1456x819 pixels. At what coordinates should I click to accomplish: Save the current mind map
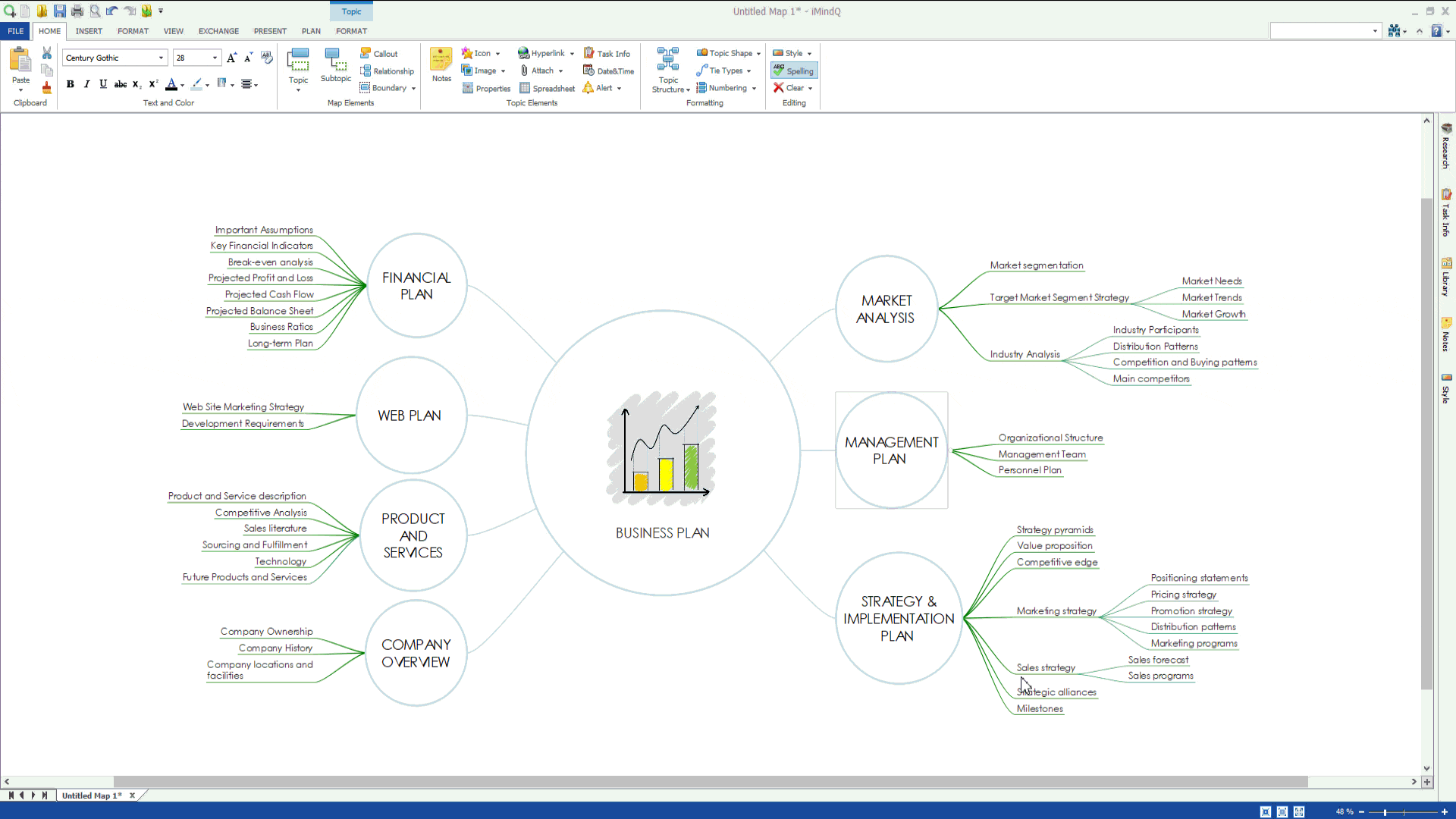(60, 11)
